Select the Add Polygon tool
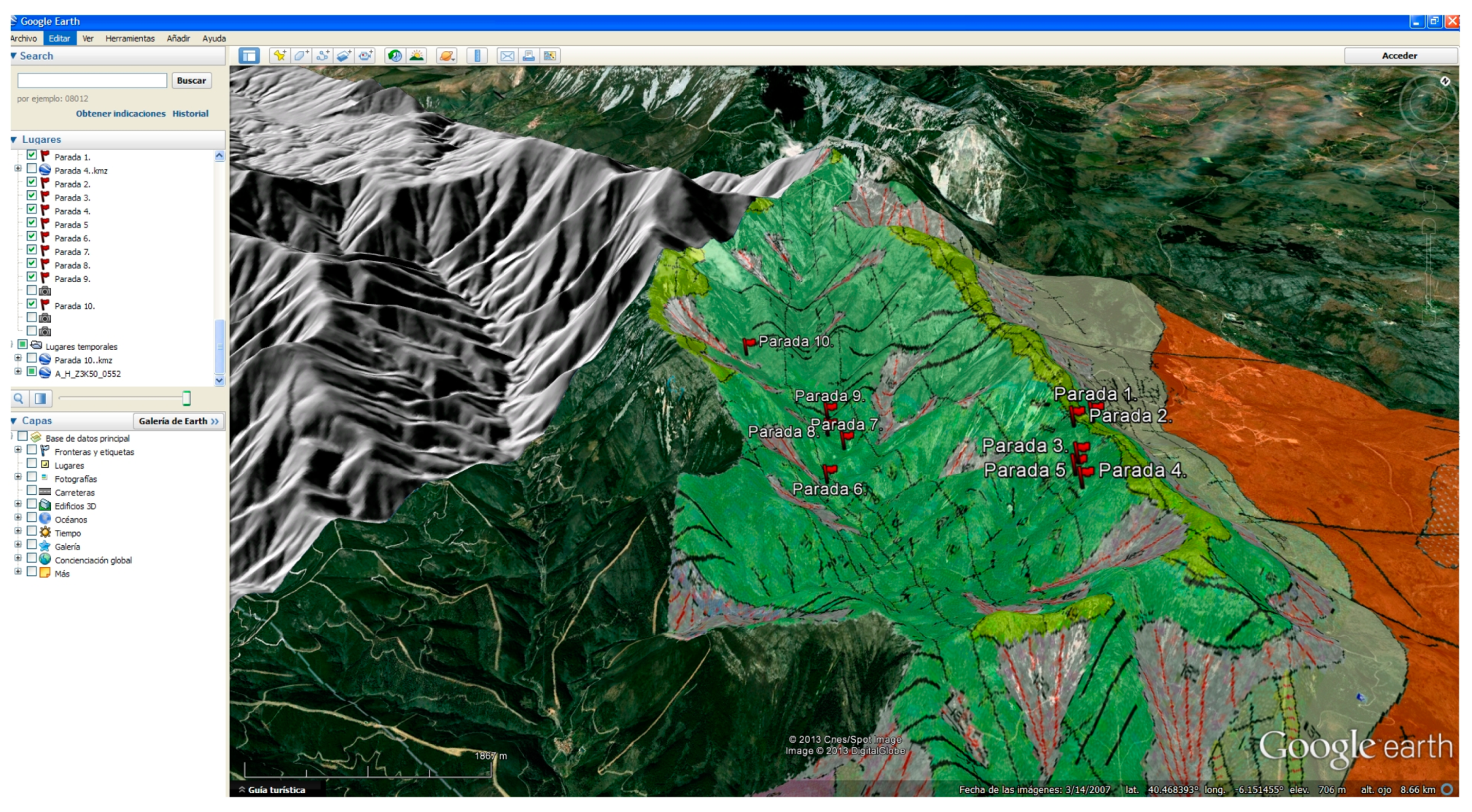 coord(301,56)
